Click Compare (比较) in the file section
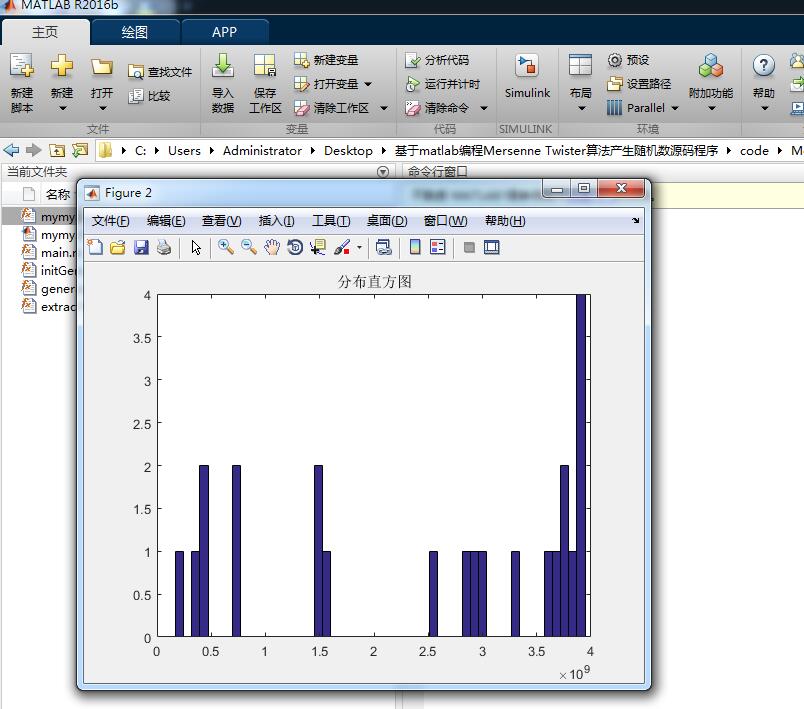This screenshot has width=804, height=709. [x=150, y=96]
